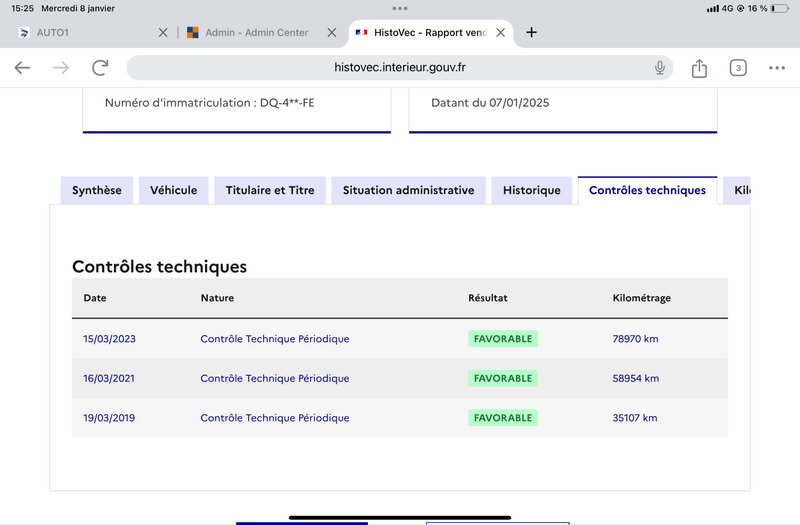Image resolution: width=800 pixels, height=525 pixels.
Task: Open the browser three-dot menu
Action: point(777,68)
